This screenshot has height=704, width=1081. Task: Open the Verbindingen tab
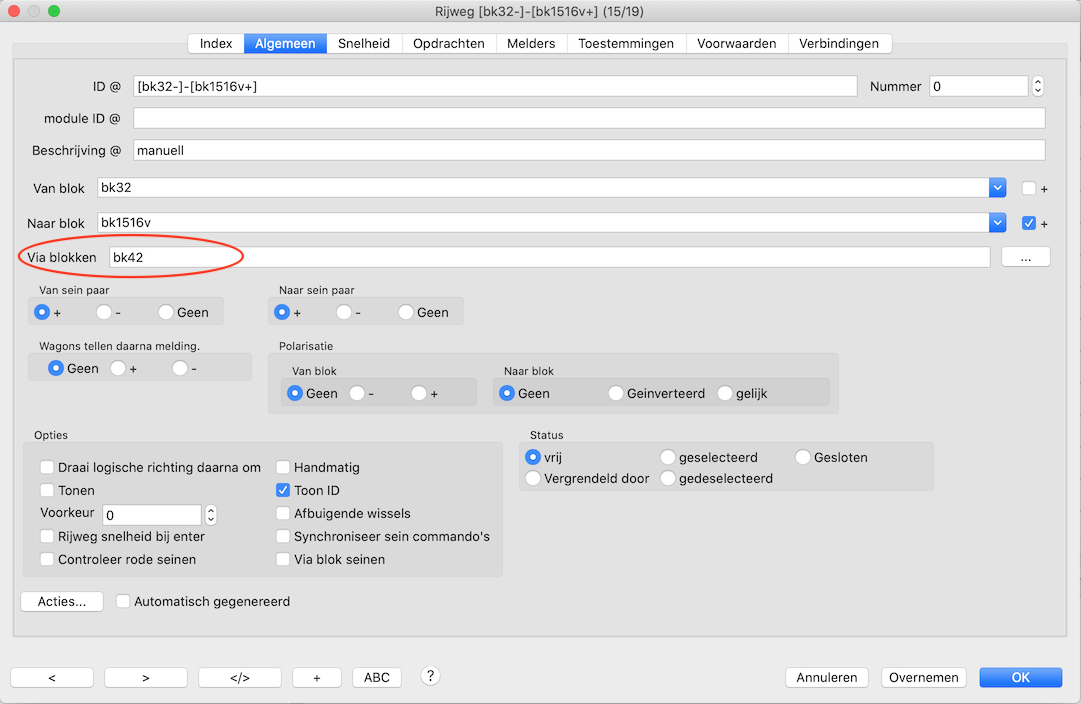click(x=838, y=44)
